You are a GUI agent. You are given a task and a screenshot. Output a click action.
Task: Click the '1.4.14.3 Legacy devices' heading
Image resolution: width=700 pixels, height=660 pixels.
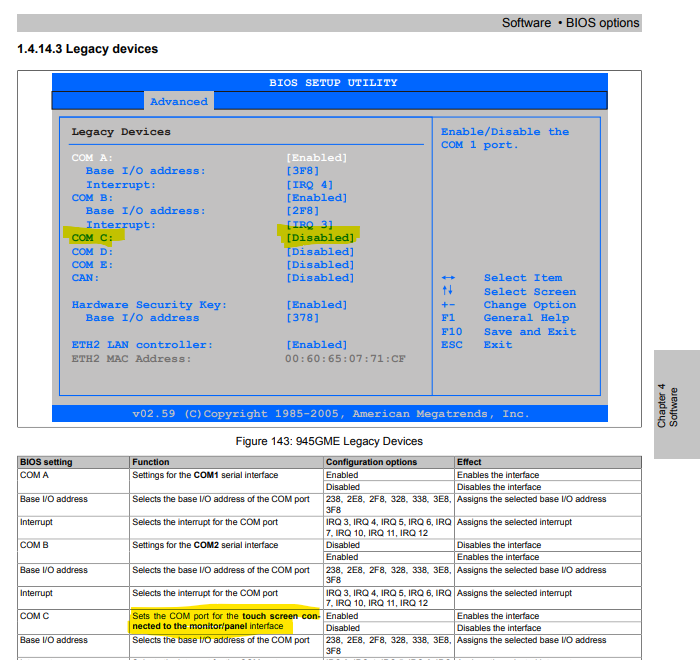[88, 49]
